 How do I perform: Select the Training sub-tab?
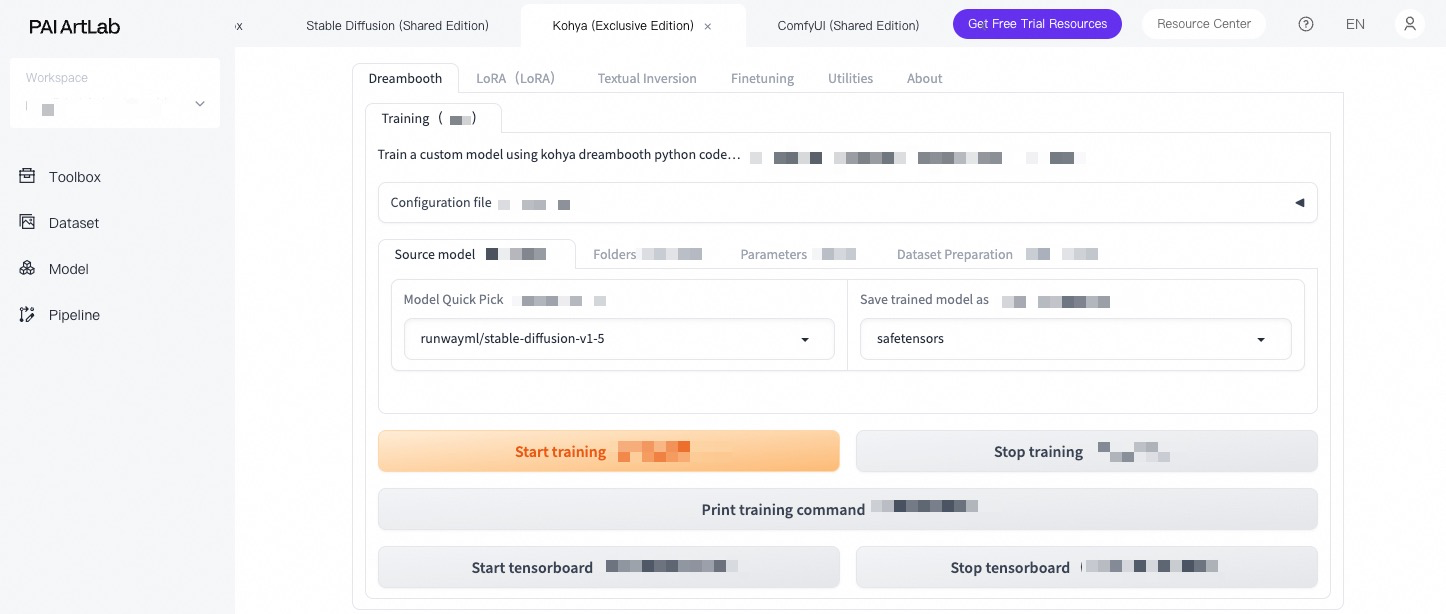point(433,118)
